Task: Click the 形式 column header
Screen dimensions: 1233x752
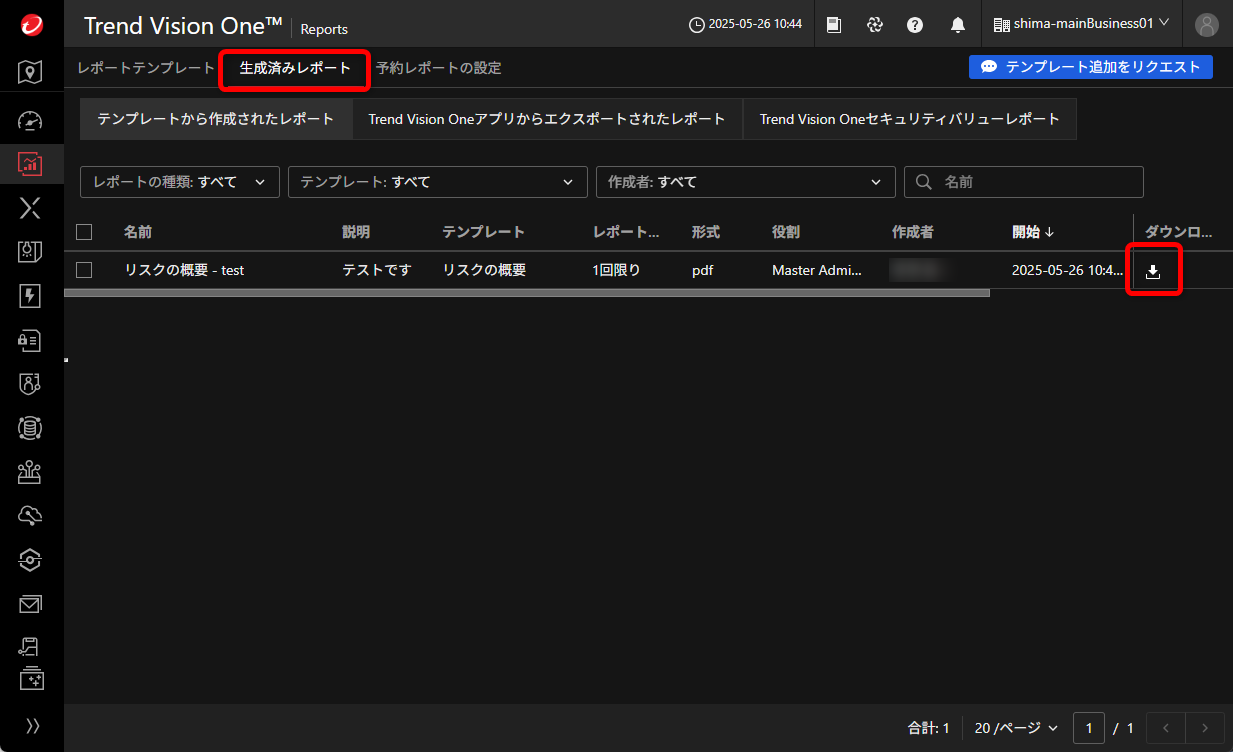Action: point(706,232)
